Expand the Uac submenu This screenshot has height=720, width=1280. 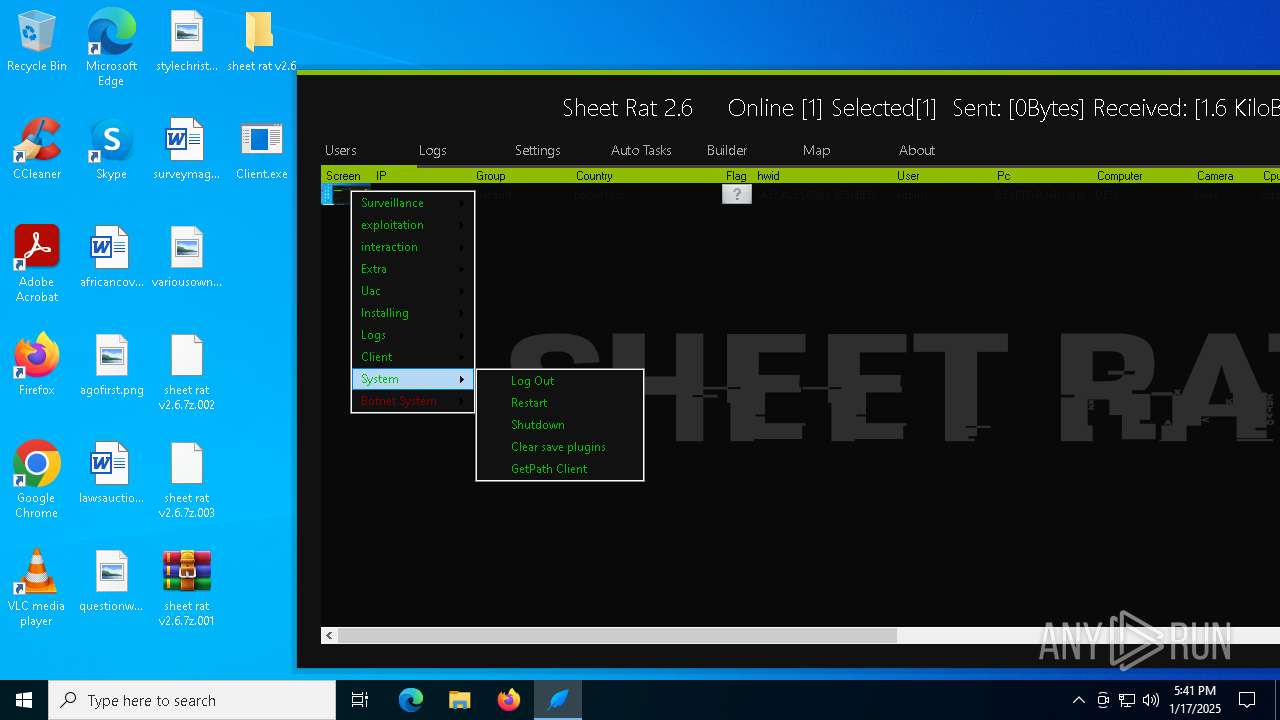tap(413, 291)
